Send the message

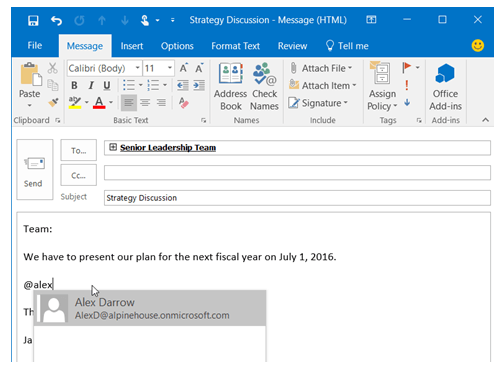click(x=35, y=169)
